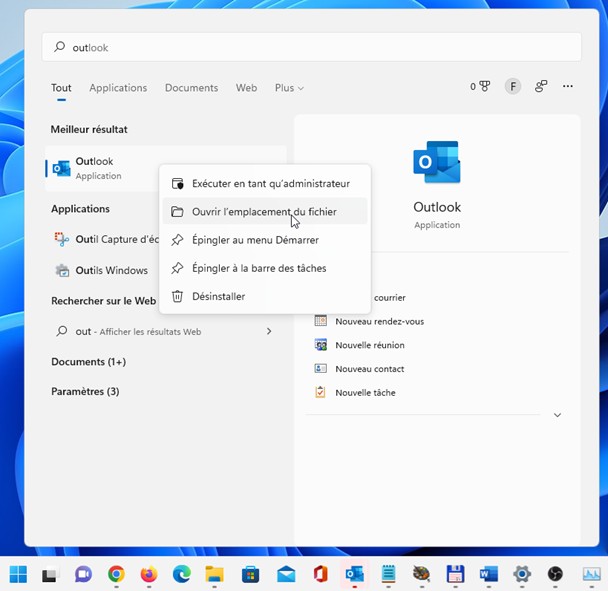Viewport: 608px width, 591px height.
Task: Click 'Nouvelle tâche' action
Action: (365, 393)
